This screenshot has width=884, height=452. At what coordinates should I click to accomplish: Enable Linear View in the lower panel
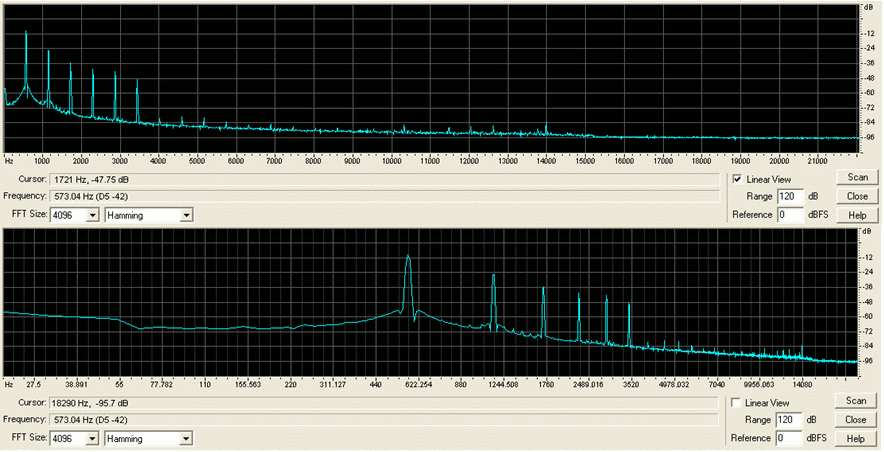(x=738, y=402)
